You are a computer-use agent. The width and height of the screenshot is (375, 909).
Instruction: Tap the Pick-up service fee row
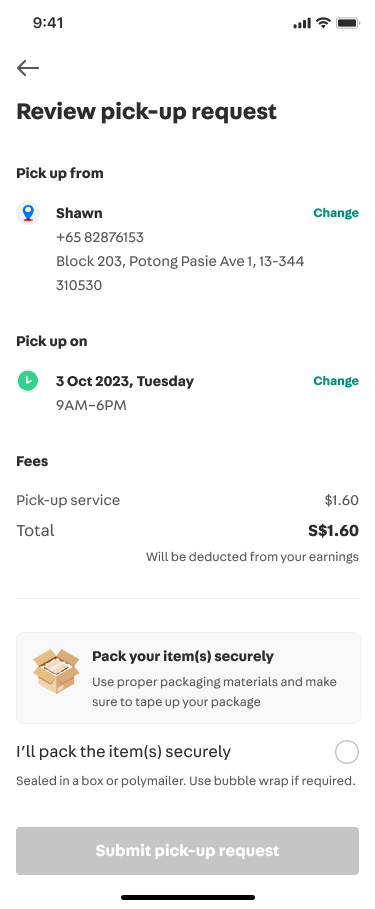(187, 500)
